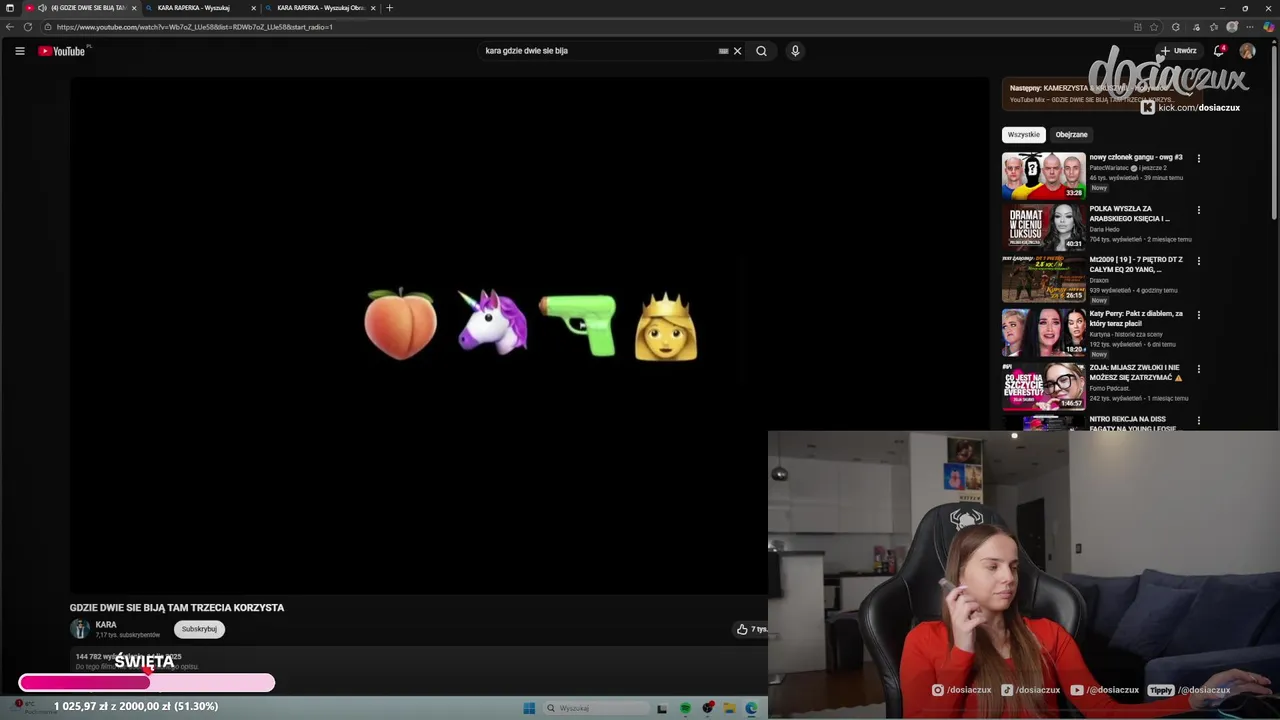Open Task View on the taskbar
The height and width of the screenshot is (720, 1280).
click(x=662, y=708)
